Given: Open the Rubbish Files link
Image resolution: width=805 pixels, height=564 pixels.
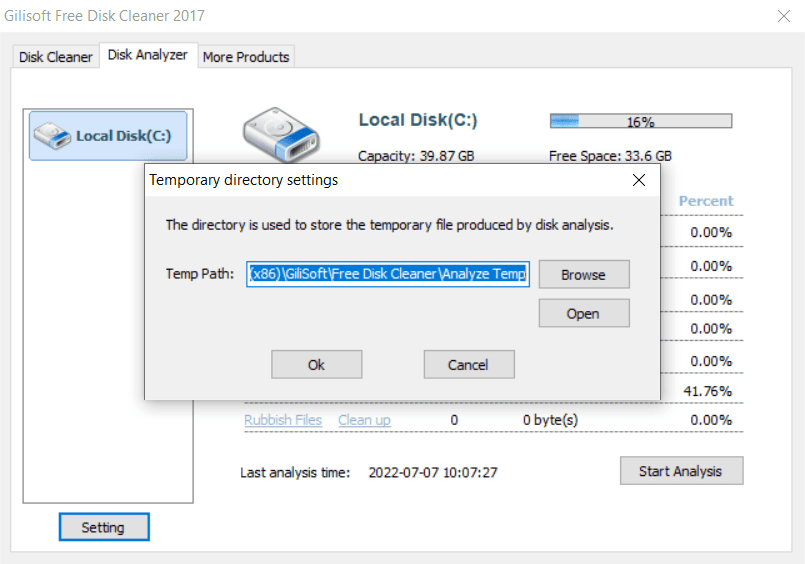Looking at the screenshot, I should point(283,420).
